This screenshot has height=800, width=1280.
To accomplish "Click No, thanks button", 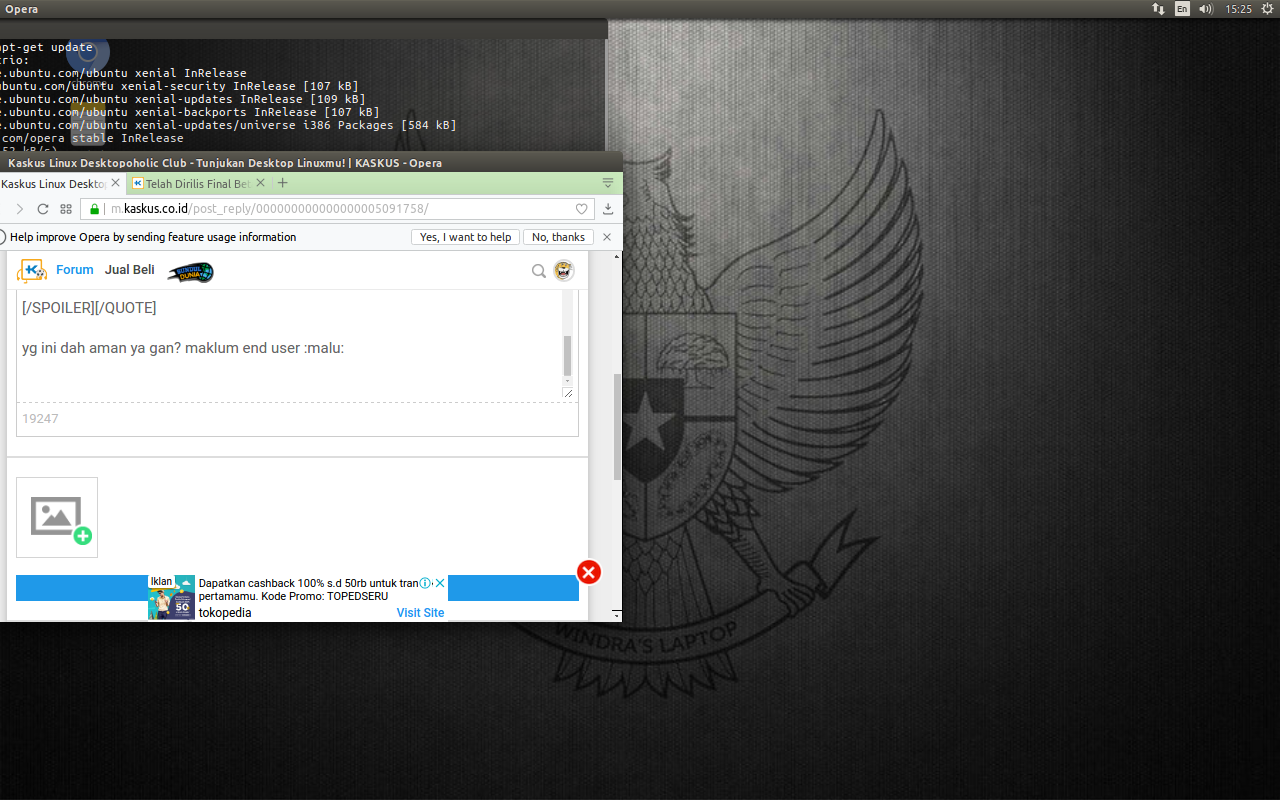I will click(x=558, y=237).
